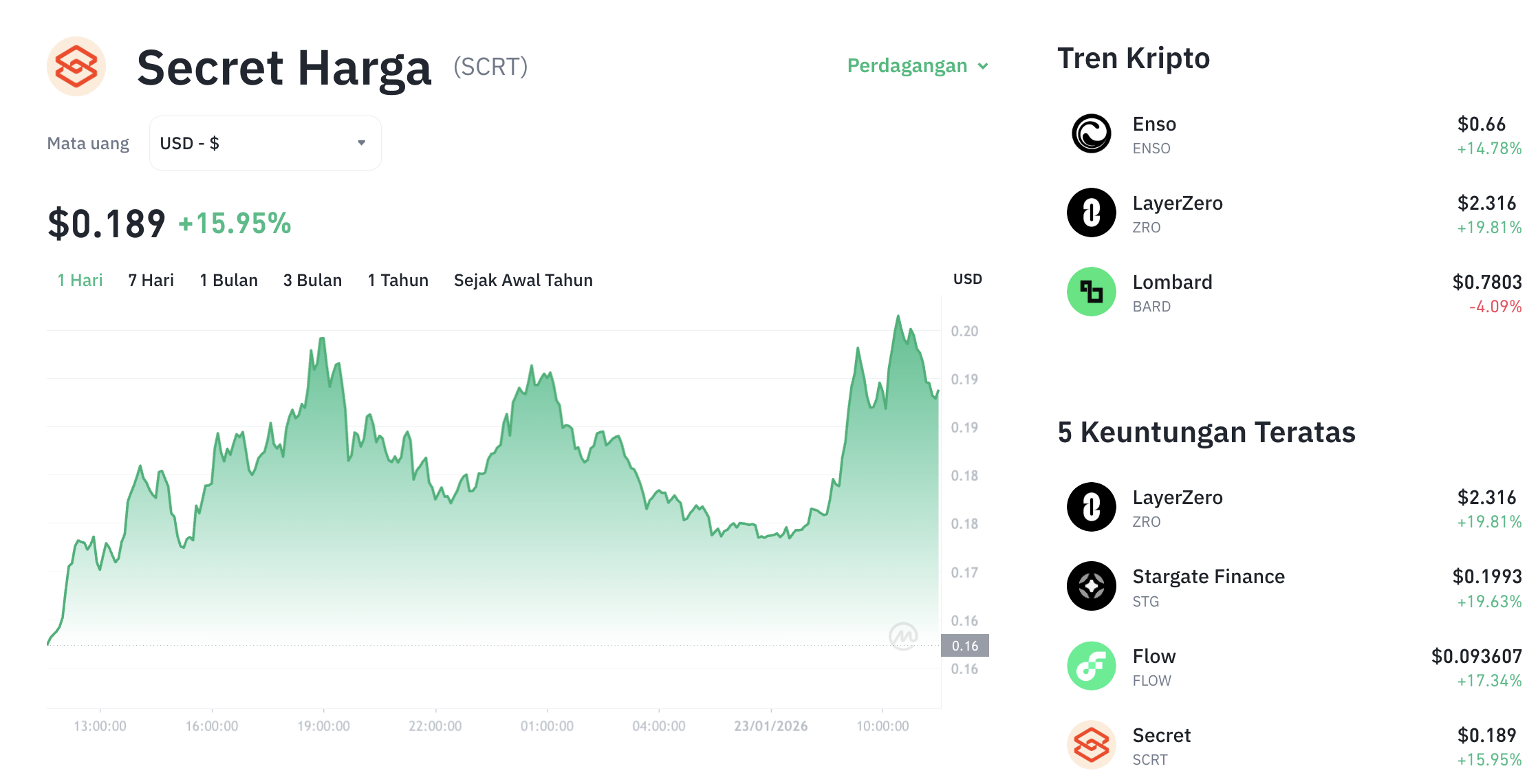
Task: Switch to the 7 Hari chart view
Action: click(x=151, y=280)
